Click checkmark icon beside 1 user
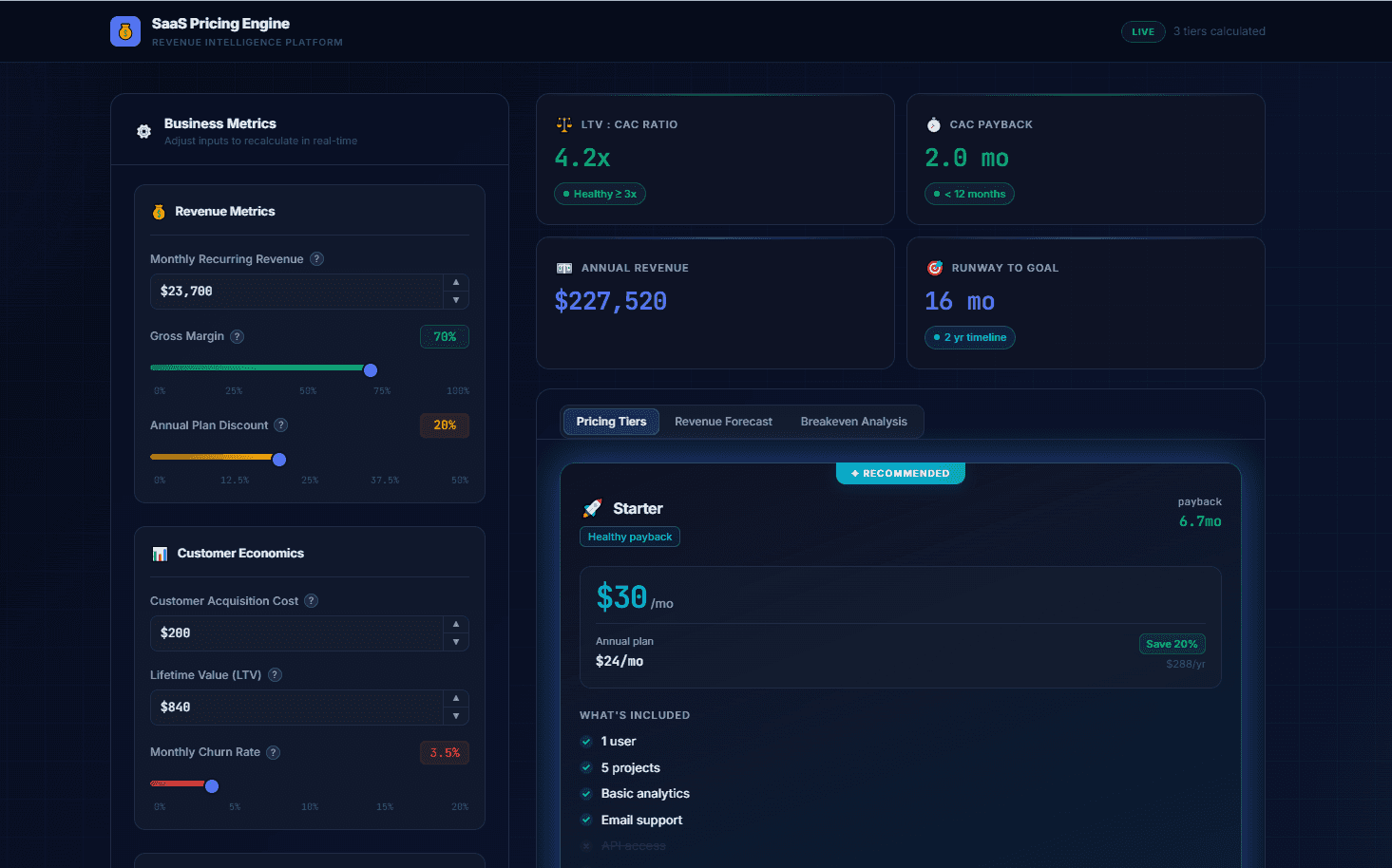Viewport: 1392px width, 868px height. click(586, 742)
